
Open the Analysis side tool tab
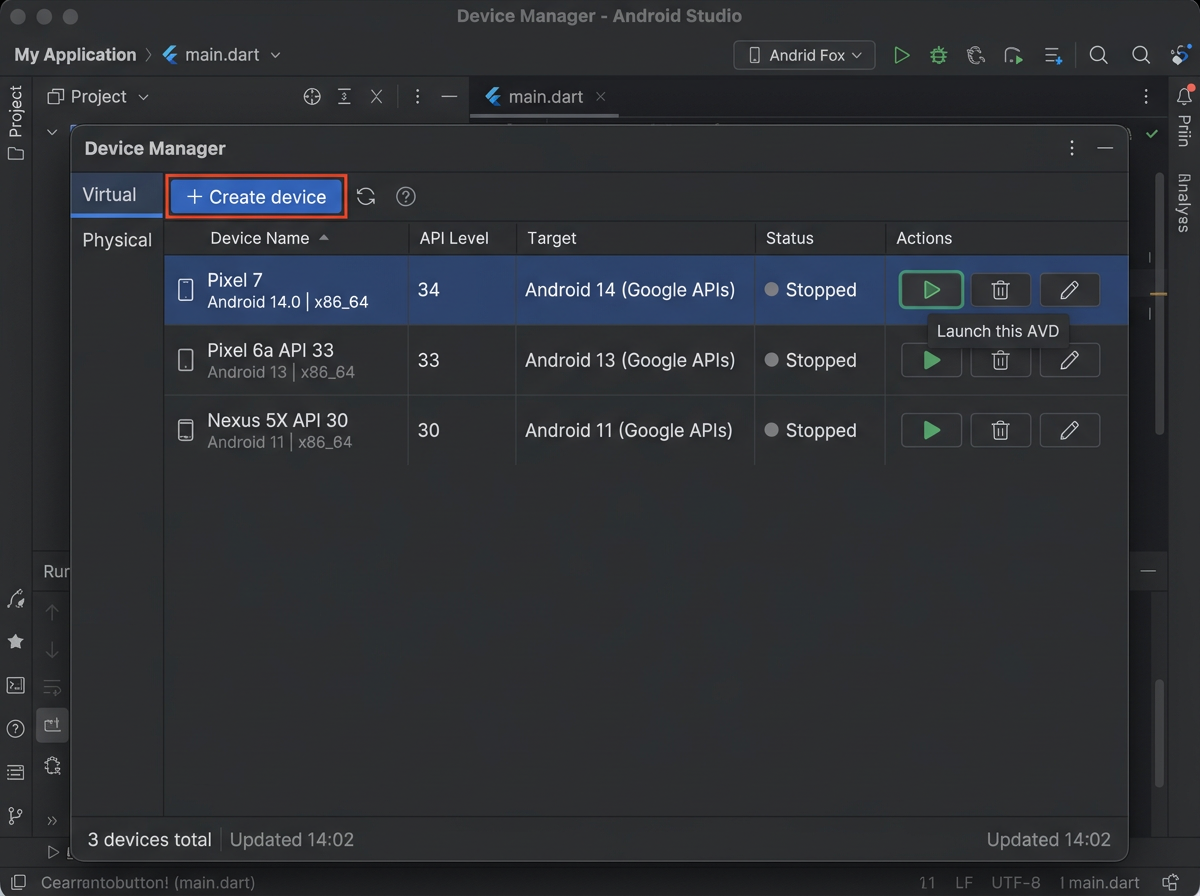1184,202
